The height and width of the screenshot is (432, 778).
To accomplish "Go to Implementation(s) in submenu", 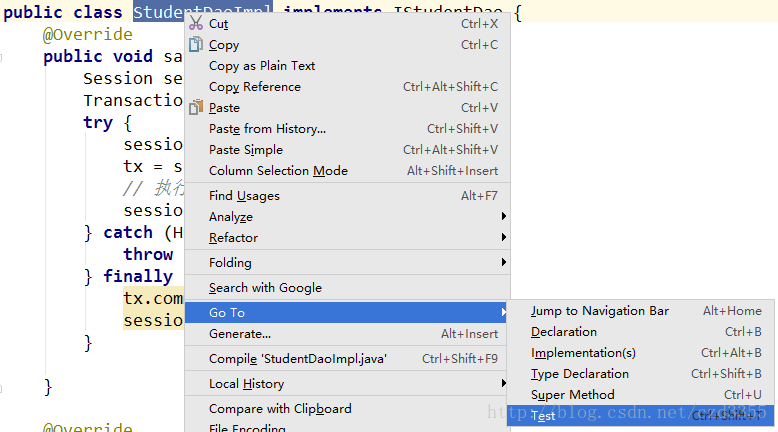I will click(583, 353).
